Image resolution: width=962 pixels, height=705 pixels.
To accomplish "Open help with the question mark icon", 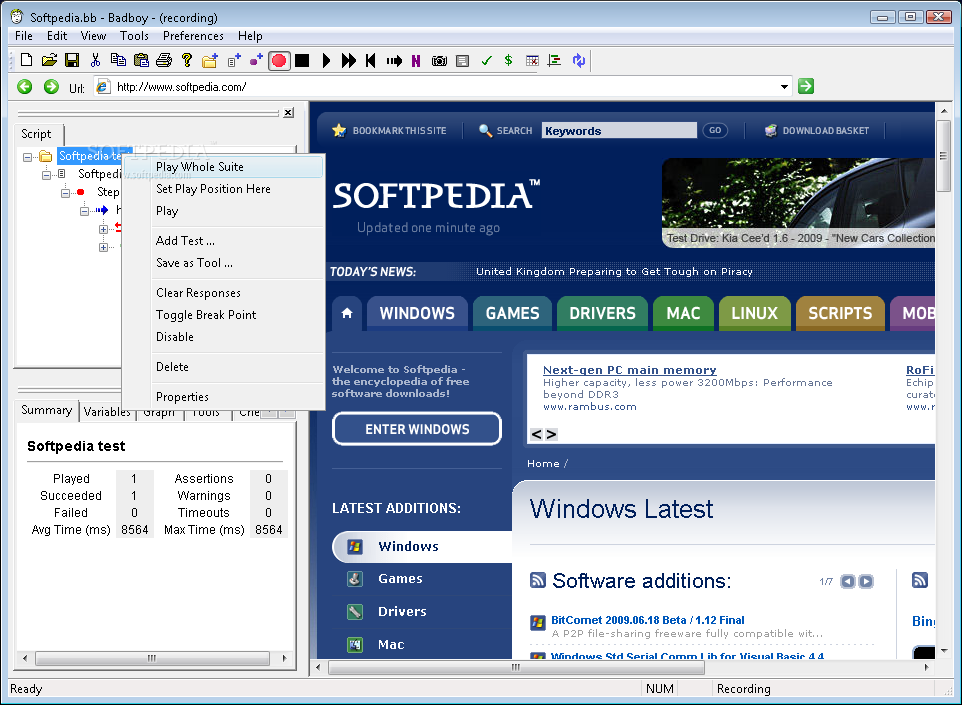I will pyautogui.click(x=187, y=60).
